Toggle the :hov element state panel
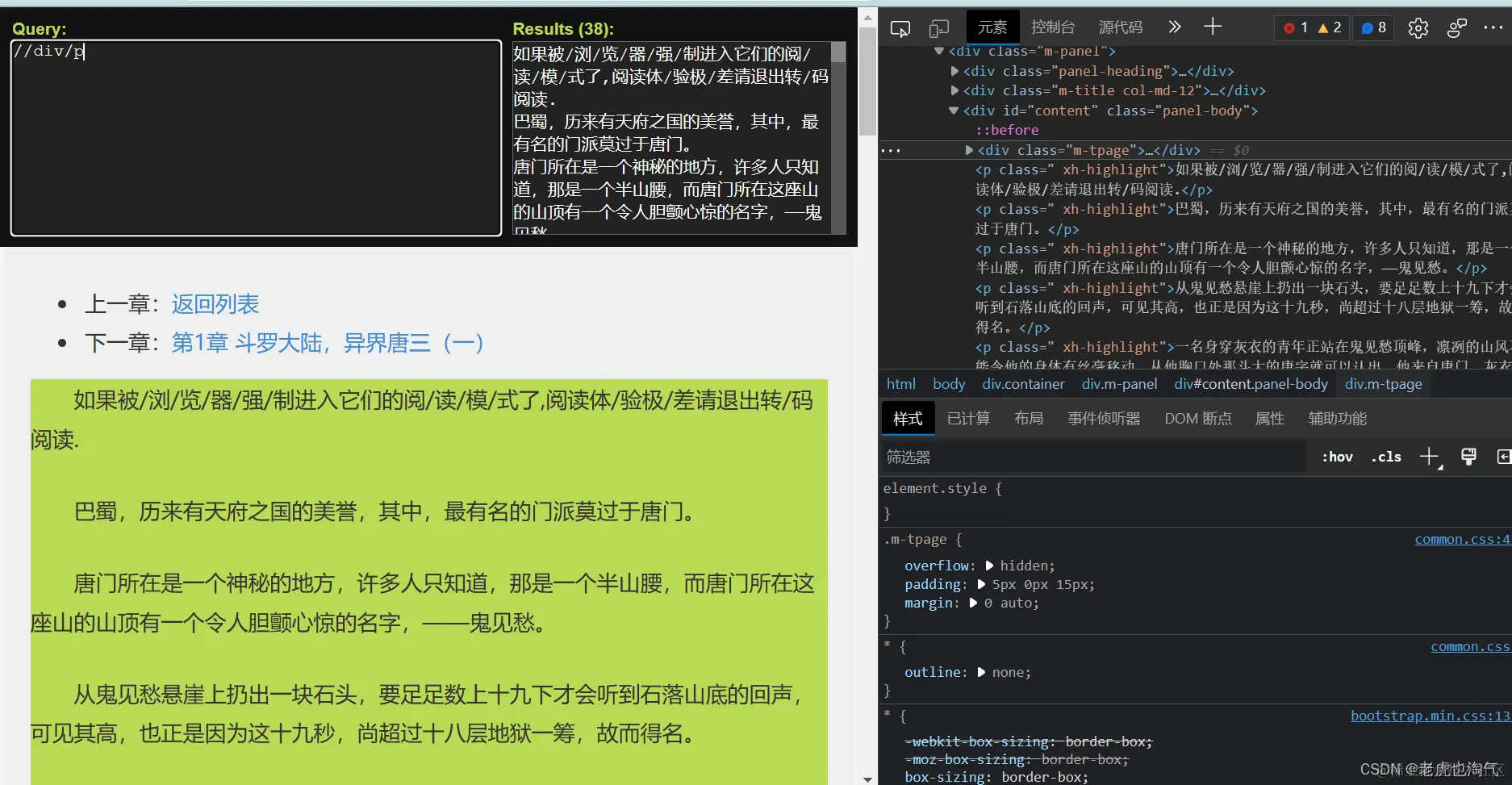This screenshot has height=785, width=1512. pos(1336,457)
